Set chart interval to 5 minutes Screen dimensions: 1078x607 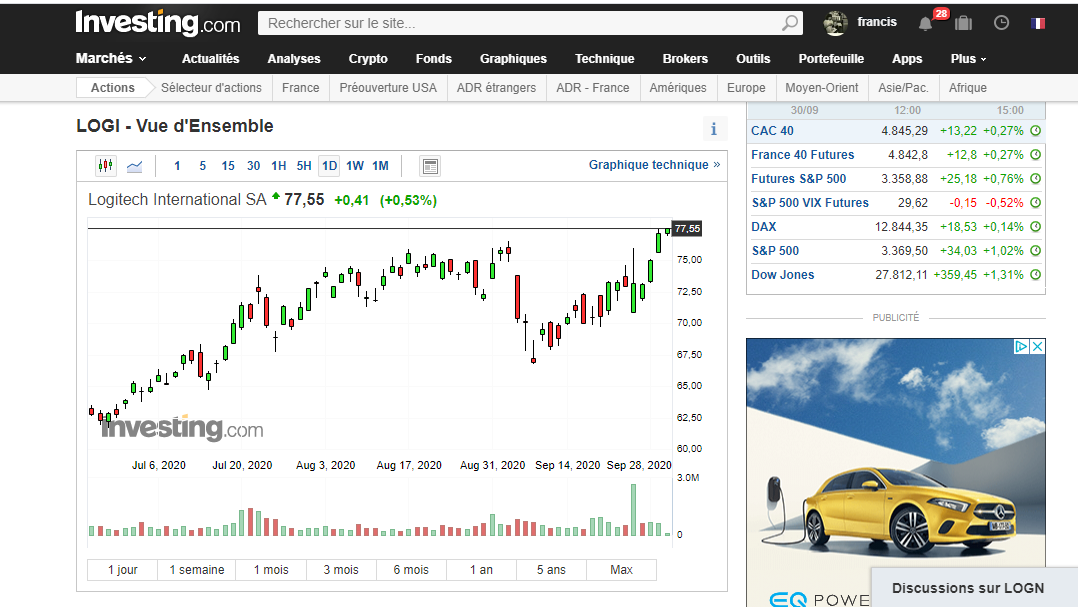click(202, 166)
